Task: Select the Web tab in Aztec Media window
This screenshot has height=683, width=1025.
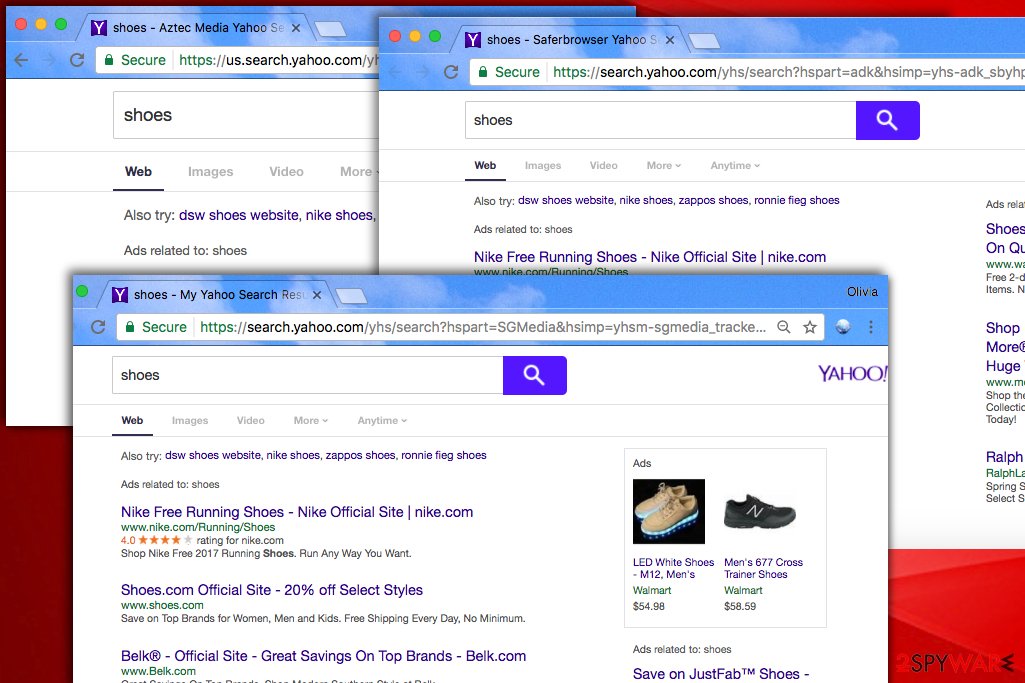Action: click(x=138, y=171)
